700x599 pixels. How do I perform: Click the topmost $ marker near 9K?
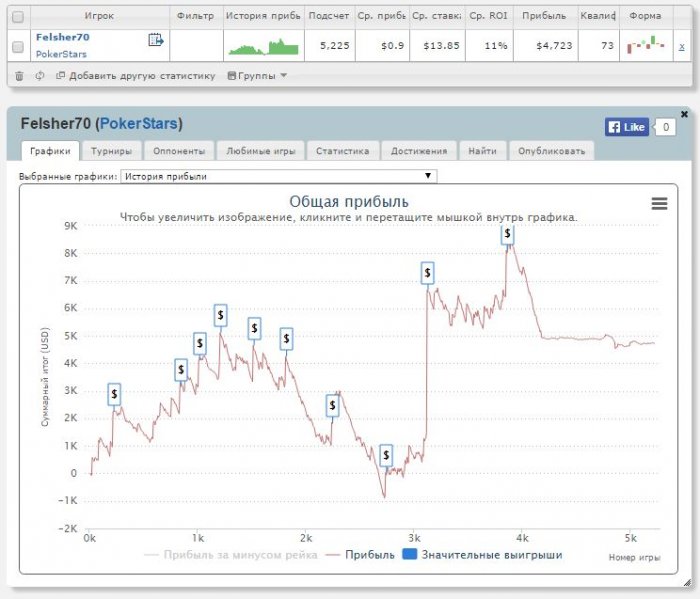pyautogui.click(x=507, y=234)
